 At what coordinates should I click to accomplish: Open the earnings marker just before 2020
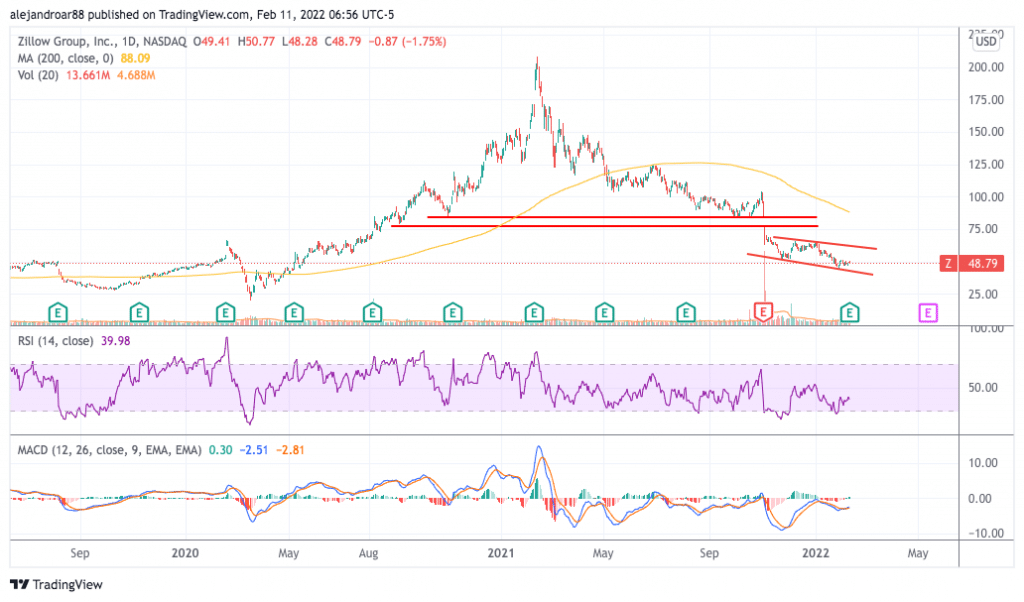click(x=139, y=313)
